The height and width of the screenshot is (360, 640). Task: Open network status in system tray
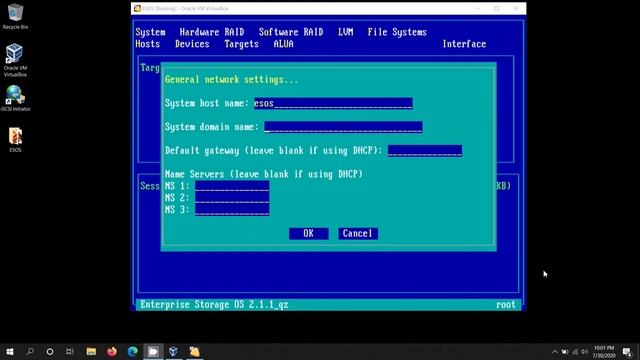pyautogui.click(x=575, y=352)
